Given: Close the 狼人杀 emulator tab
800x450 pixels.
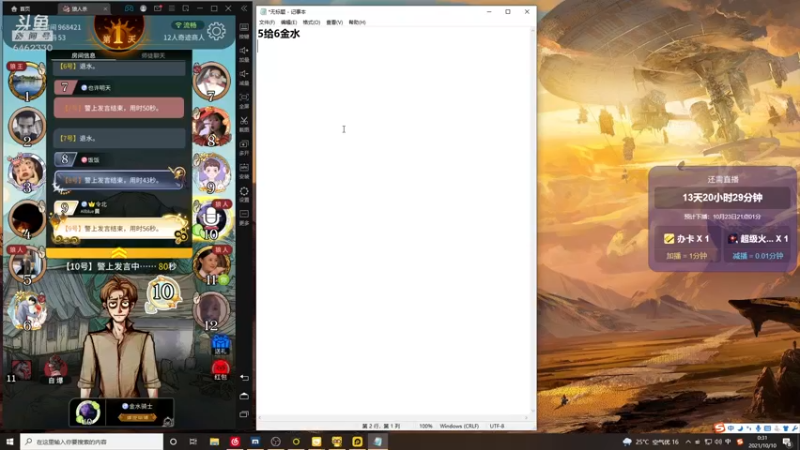Looking at the screenshot, I should coord(105,9).
